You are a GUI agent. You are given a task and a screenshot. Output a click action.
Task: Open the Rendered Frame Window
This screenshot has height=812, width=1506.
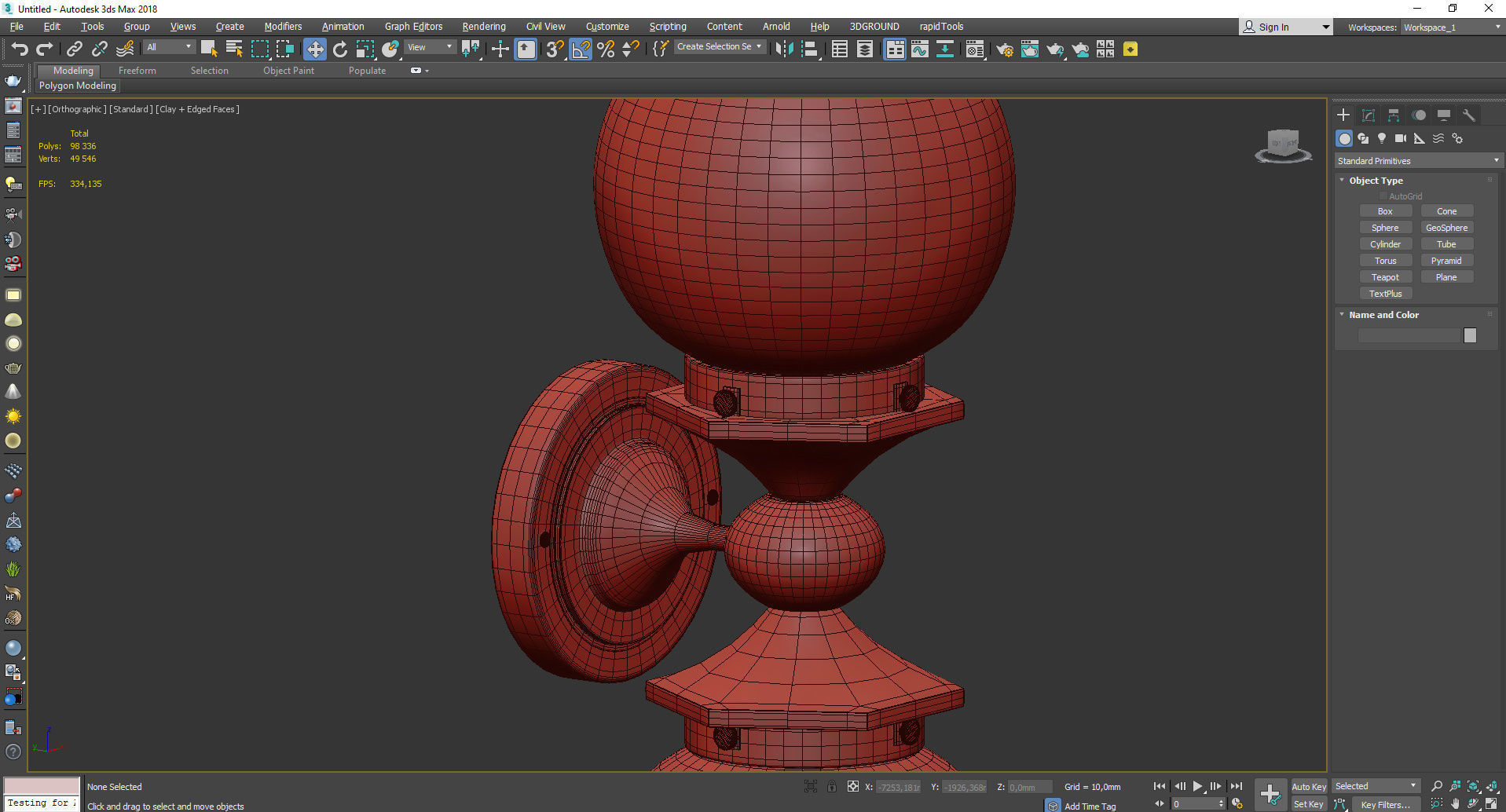(x=1030, y=49)
